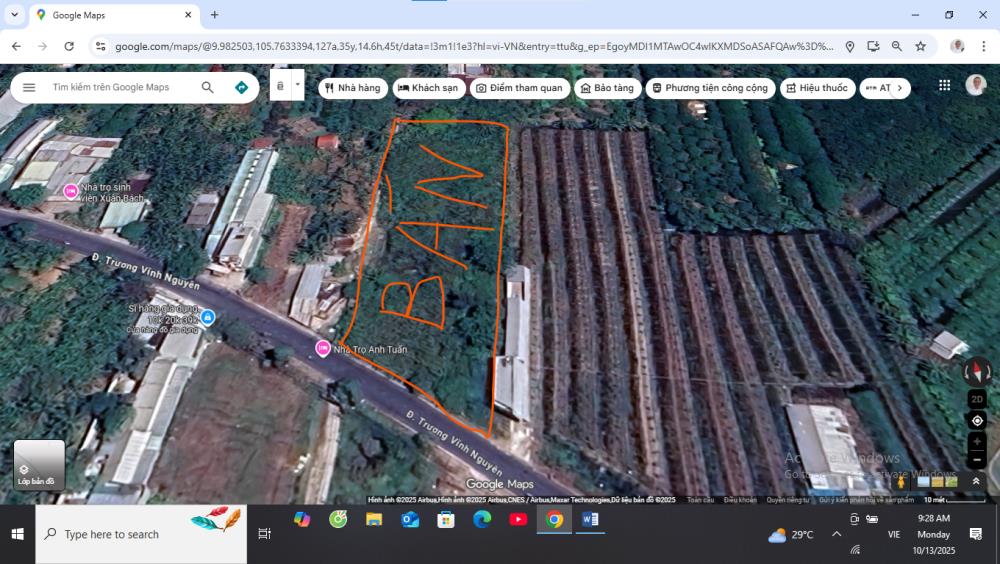This screenshot has height=564, width=1000.
Task: Open the Google account avatar in Maps
Action: click(x=975, y=85)
